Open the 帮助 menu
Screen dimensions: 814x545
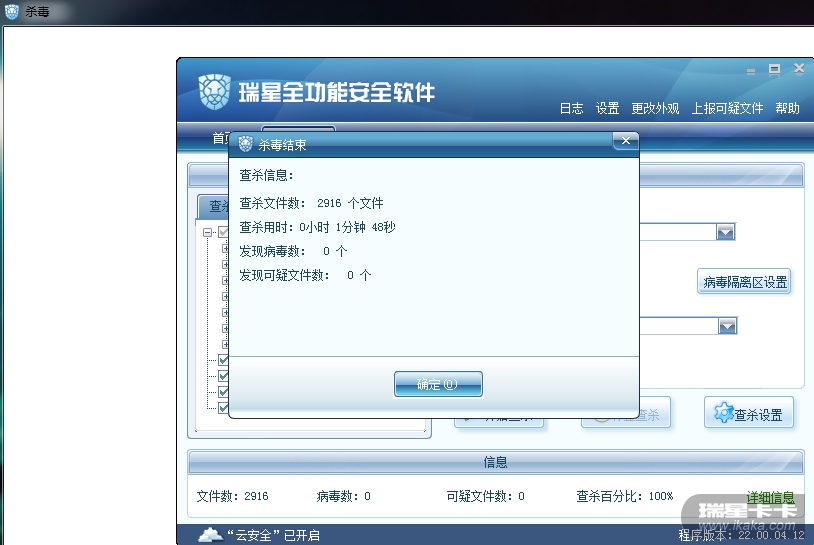(787, 108)
